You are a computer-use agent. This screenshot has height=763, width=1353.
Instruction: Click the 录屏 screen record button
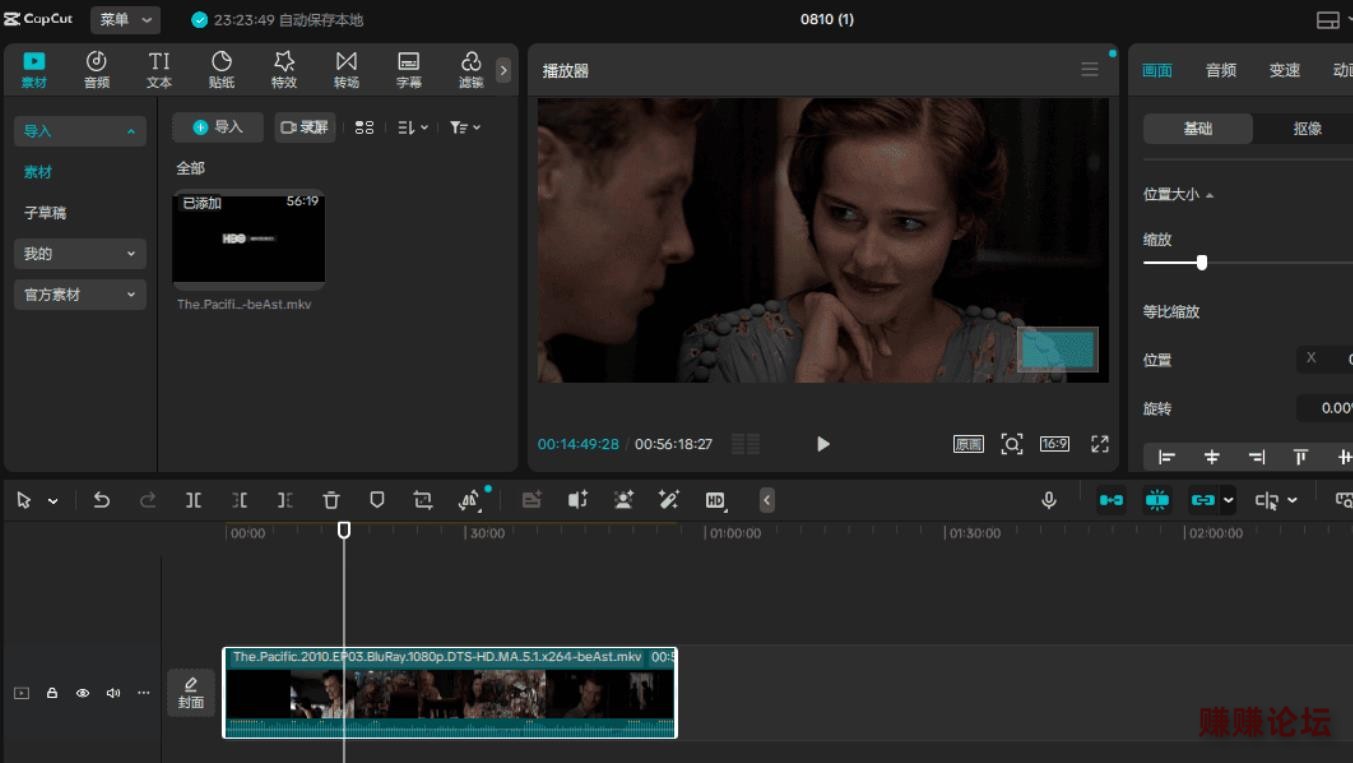tap(305, 127)
